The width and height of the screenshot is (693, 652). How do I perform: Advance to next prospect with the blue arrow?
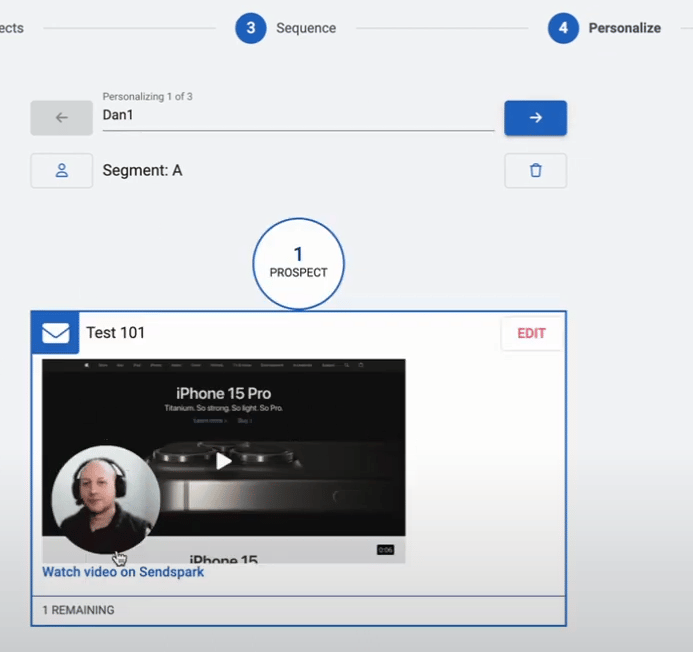coord(535,118)
